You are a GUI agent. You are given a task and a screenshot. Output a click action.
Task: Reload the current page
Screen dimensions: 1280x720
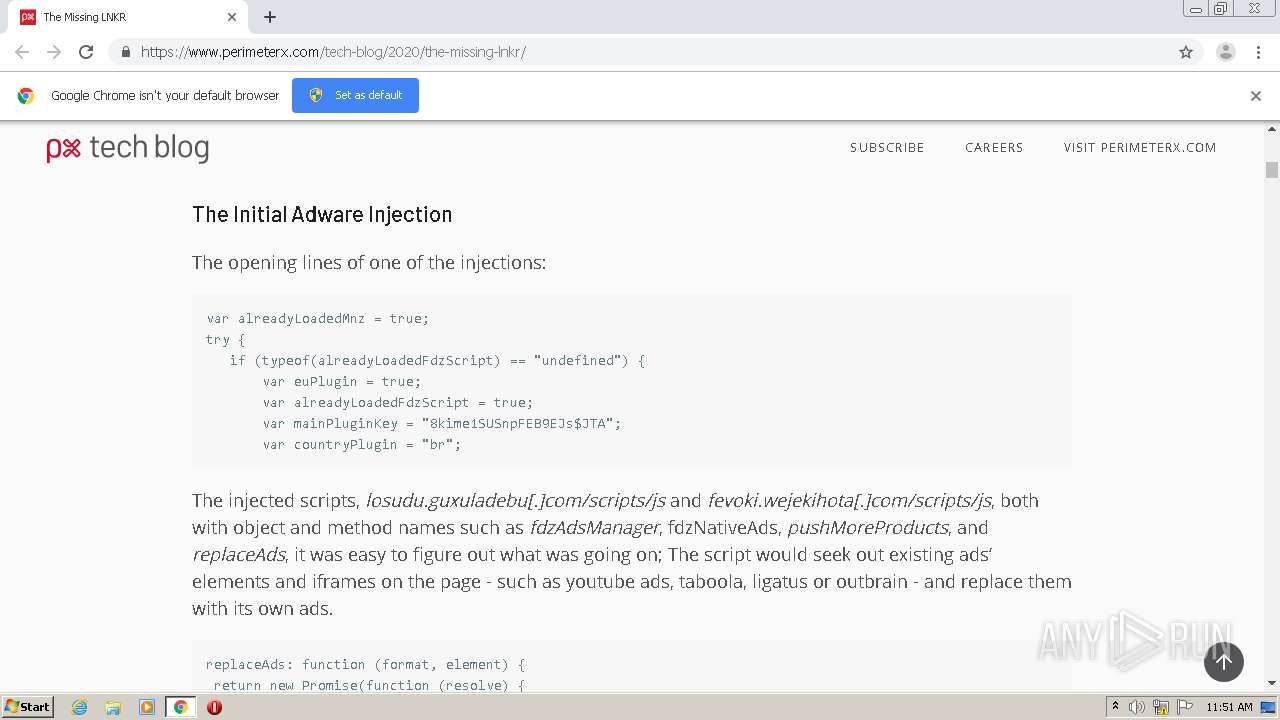coord(86,52)
